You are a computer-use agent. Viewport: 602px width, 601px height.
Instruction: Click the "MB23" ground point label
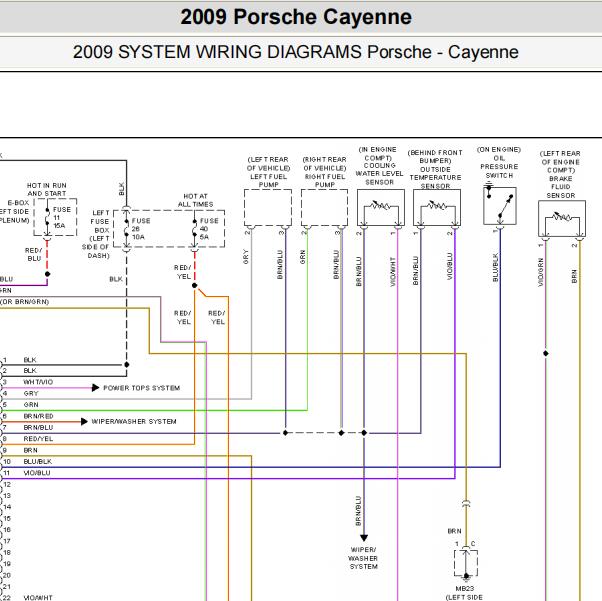pyautogui.click(x=465, y=588)
